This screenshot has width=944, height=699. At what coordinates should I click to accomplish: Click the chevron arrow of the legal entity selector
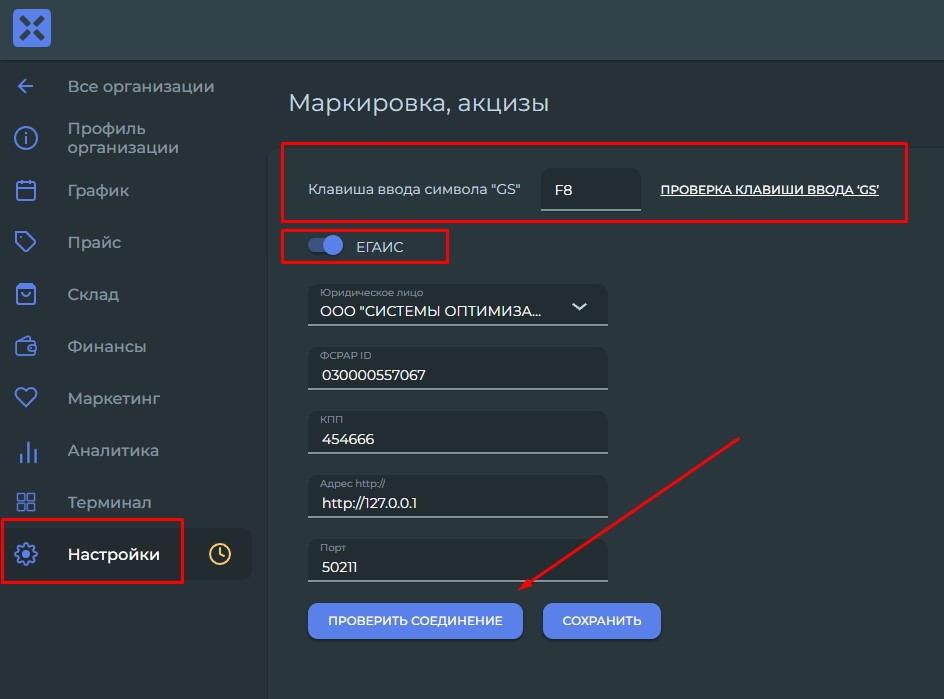(579, 307)
